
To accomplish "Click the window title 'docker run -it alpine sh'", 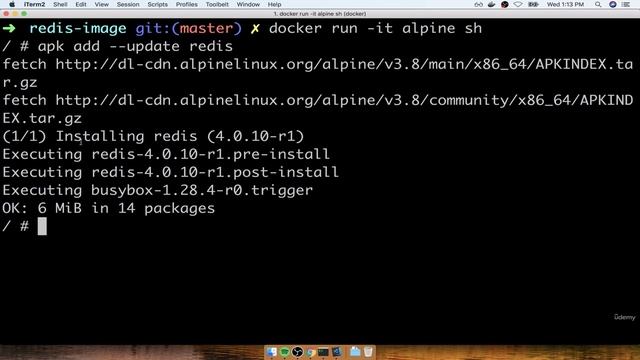I will tap(320, 14).
